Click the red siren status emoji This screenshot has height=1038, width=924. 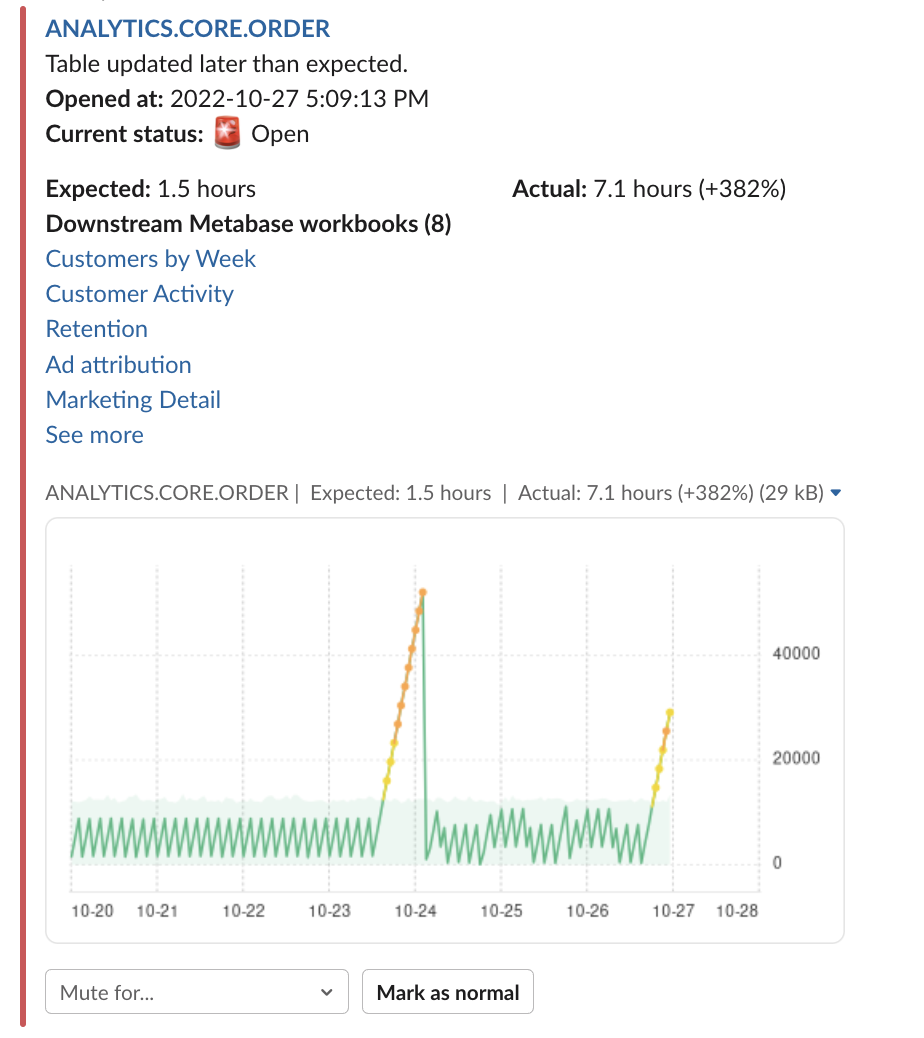pyautogui.click(x=227, y=133)
